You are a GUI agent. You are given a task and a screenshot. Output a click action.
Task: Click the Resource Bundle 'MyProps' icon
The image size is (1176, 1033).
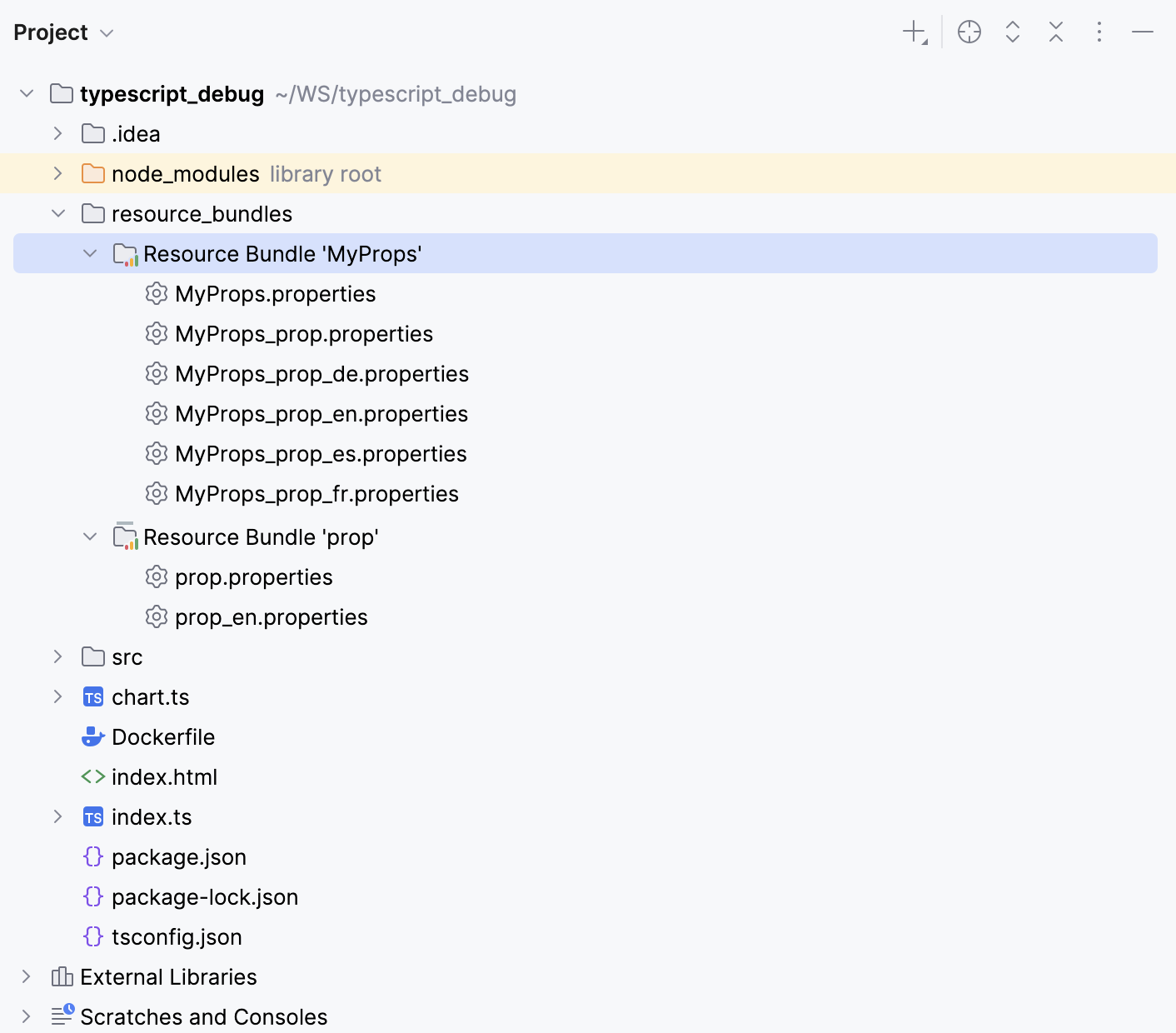124,253
